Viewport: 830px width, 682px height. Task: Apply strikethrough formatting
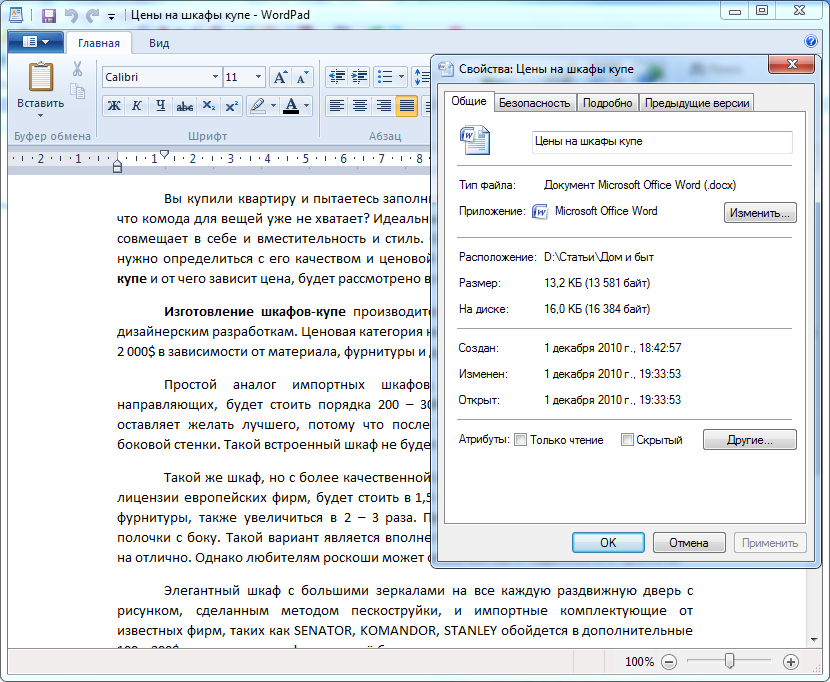pyautogui.click(x=184, y=106)
